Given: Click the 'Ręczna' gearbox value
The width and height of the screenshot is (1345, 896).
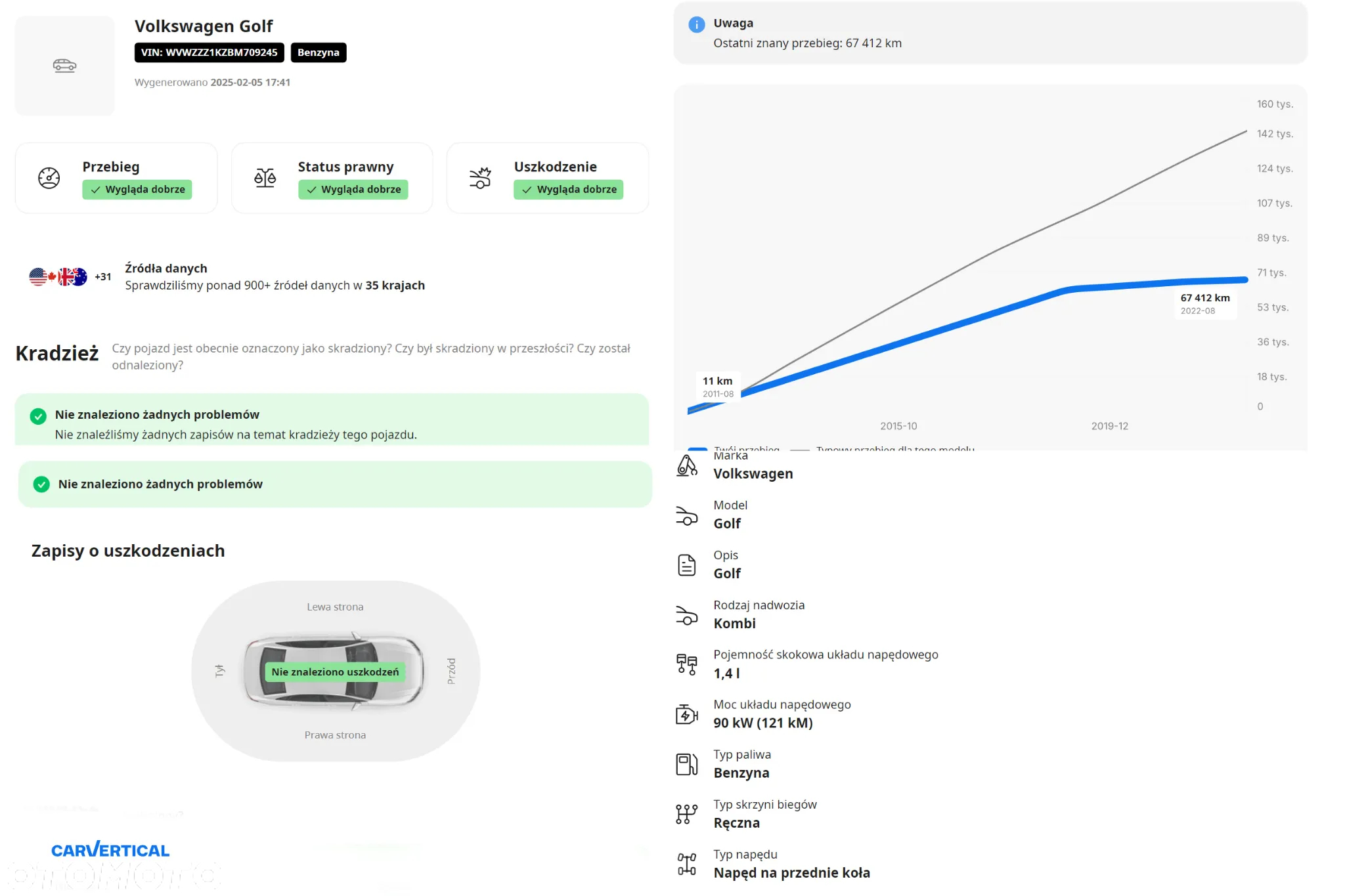Looking at the screenshot, I should tap(736, 823).
